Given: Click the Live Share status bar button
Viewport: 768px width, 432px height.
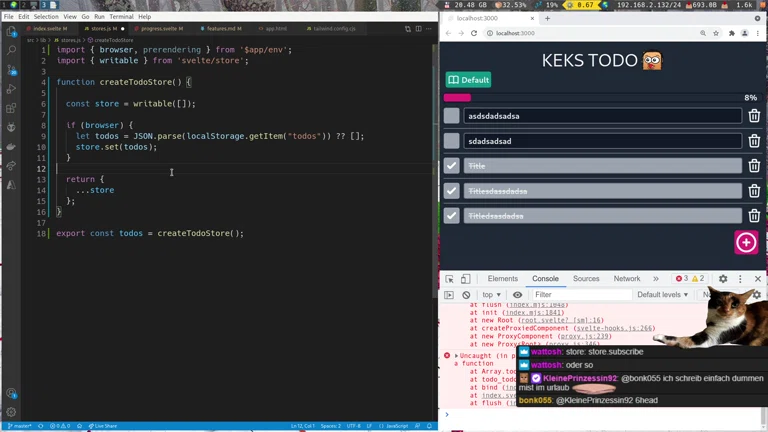Looking at the screenshot, I should click(x=102, y=426).
